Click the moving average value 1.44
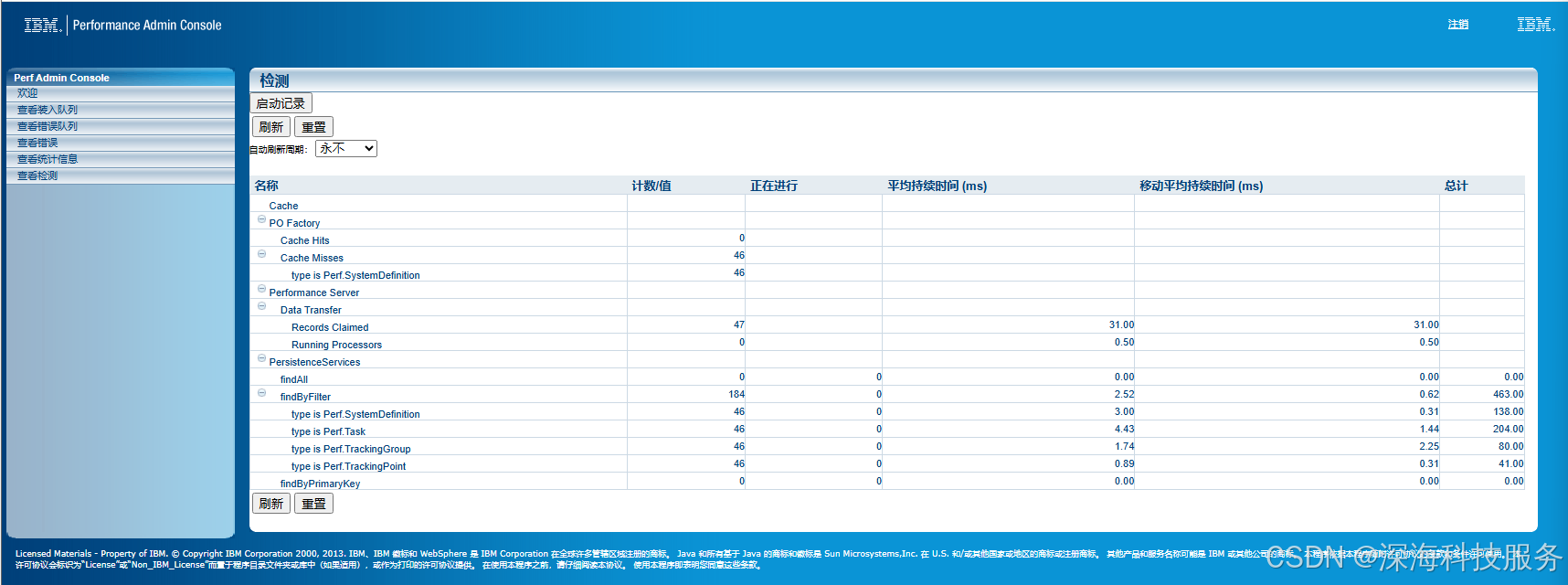This screenshot has width=1568, height=585. tap(1429, 429)
